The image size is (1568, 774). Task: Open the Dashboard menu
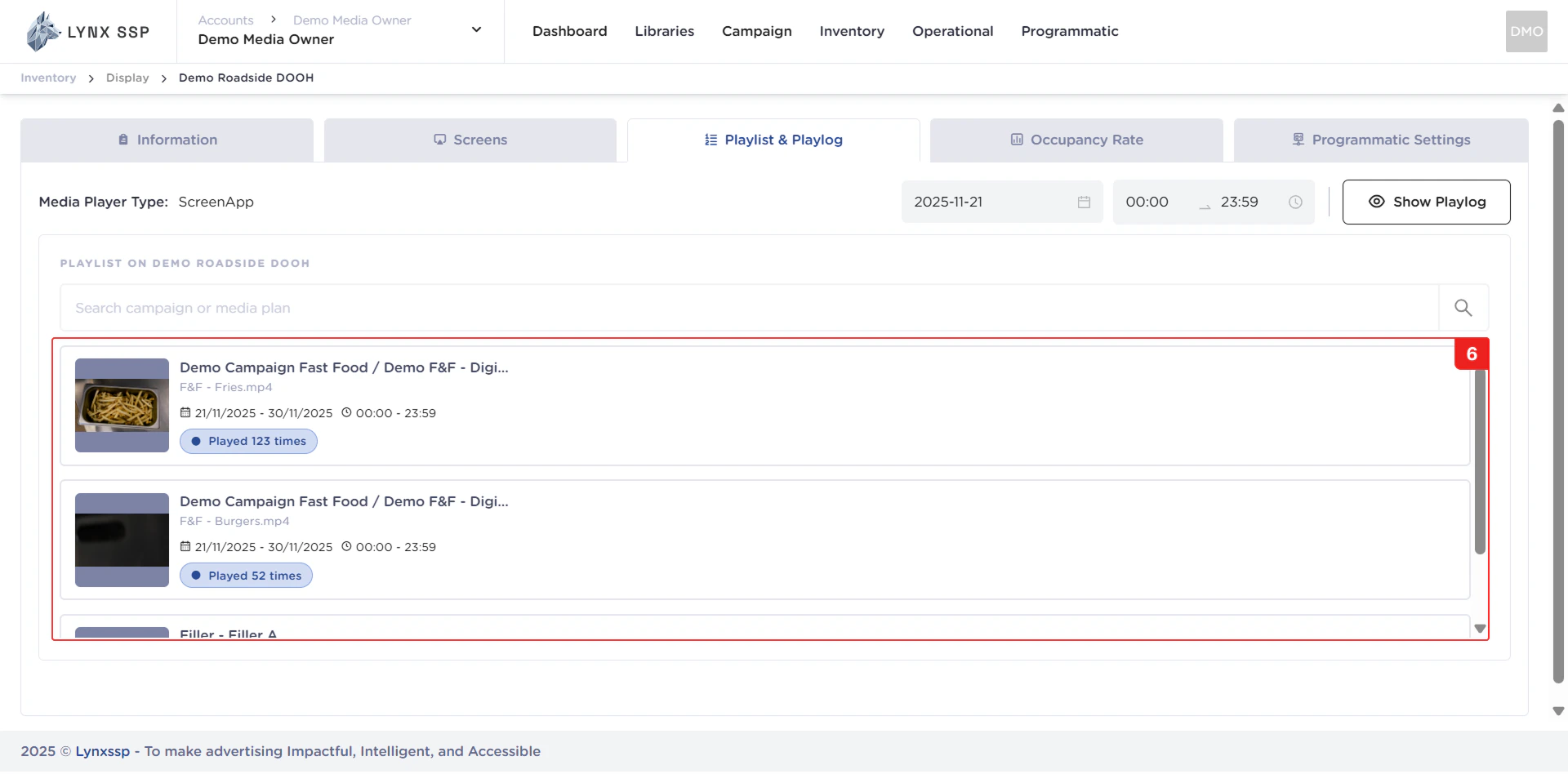[x=569, y=31]
